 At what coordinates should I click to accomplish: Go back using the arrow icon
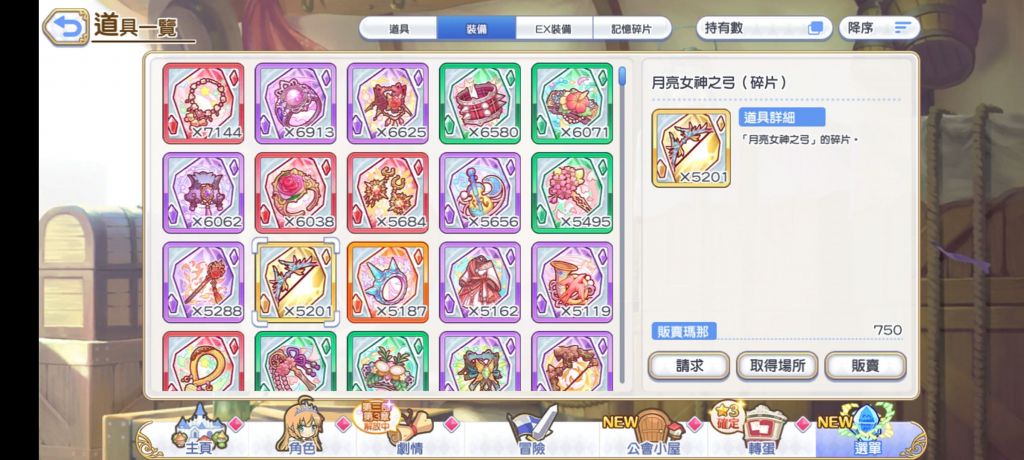click(65, 27)
